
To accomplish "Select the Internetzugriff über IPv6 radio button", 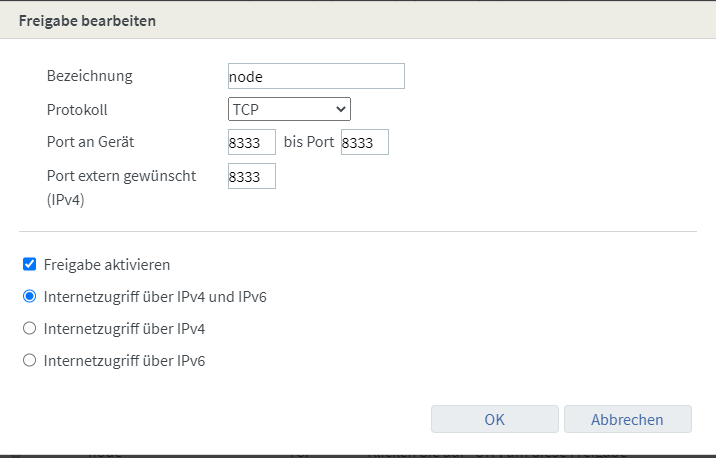I will click(29, 360).
